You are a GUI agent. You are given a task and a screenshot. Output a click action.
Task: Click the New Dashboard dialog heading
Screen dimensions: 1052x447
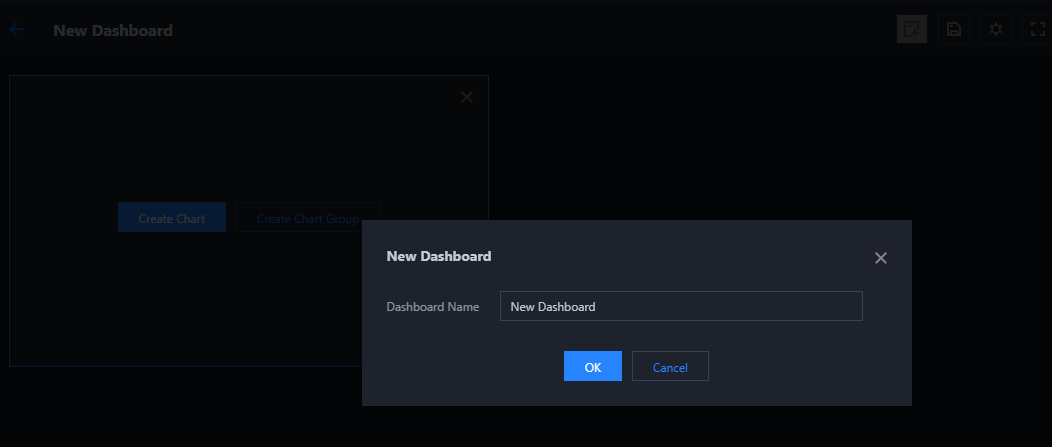(439, 256)
